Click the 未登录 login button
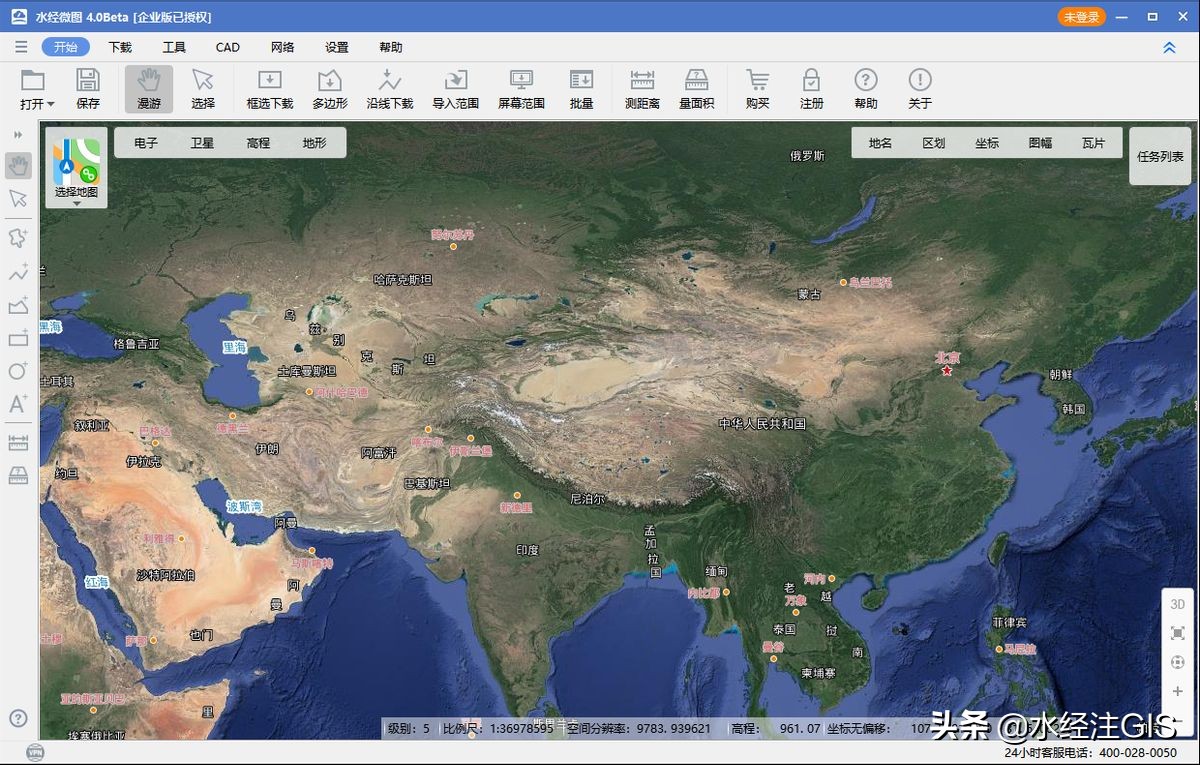This screenshot has width=1200, height=765. pos(1081,17)
